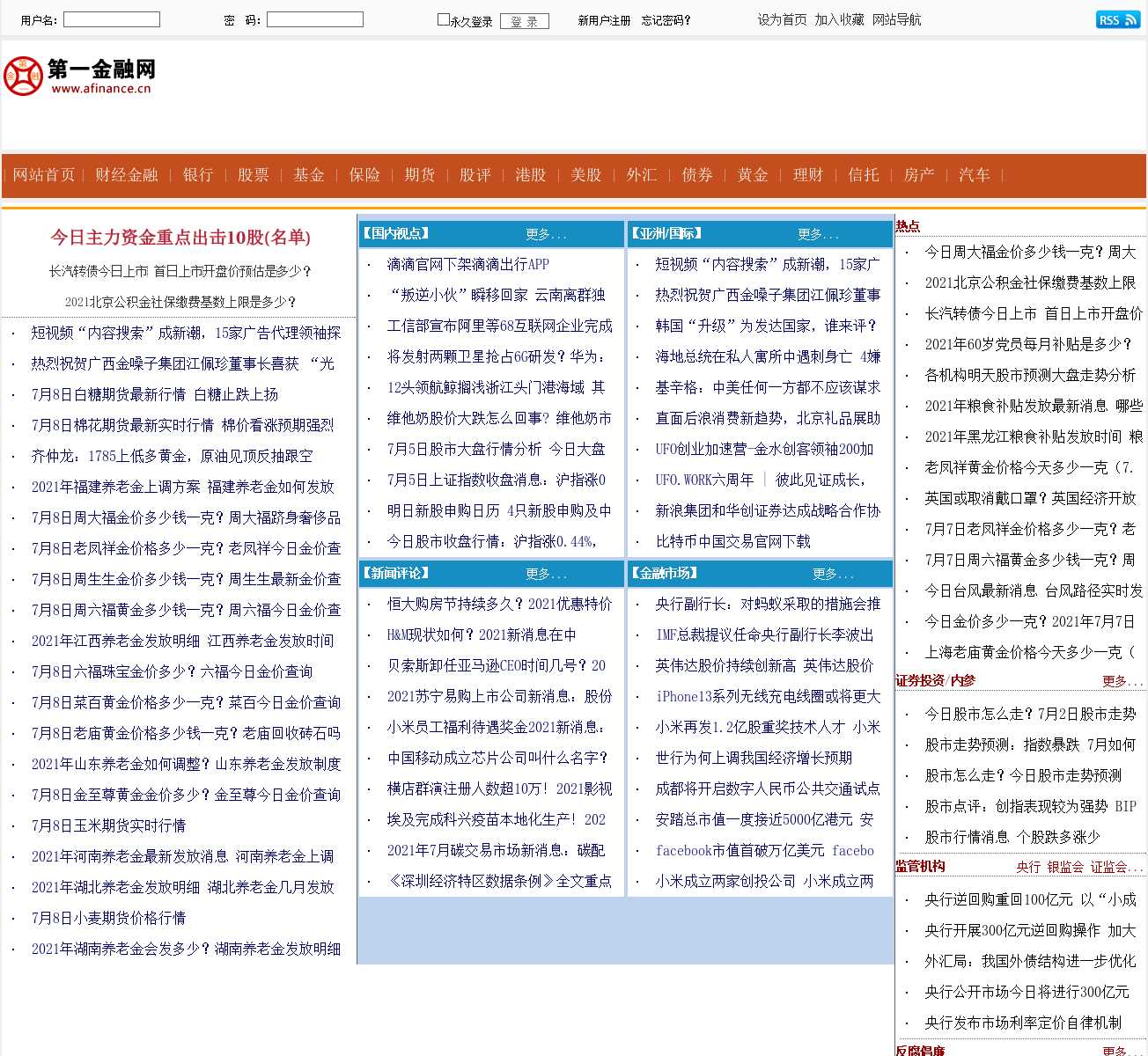Image resolution: width=1148 pixels, height=1056 pixels.
Task: Click the 第一金融网 site logo
Action: [79, 77]
